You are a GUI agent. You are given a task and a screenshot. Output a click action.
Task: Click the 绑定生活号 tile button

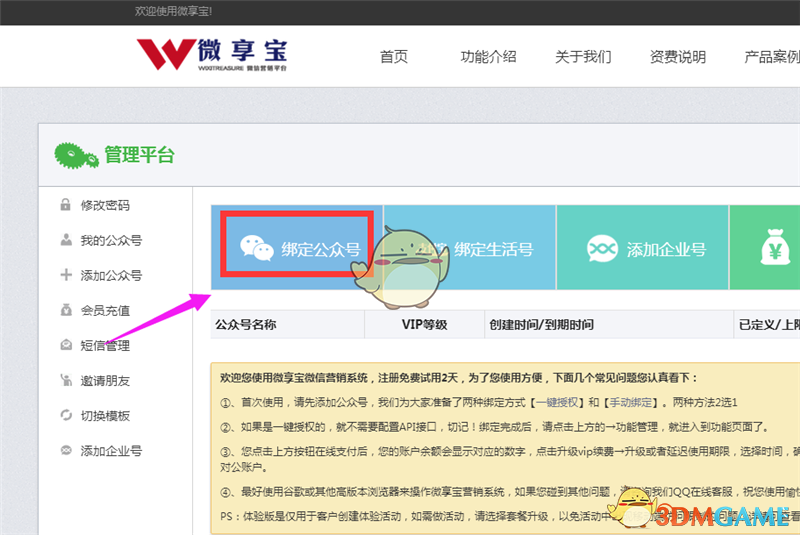(470, 247)
